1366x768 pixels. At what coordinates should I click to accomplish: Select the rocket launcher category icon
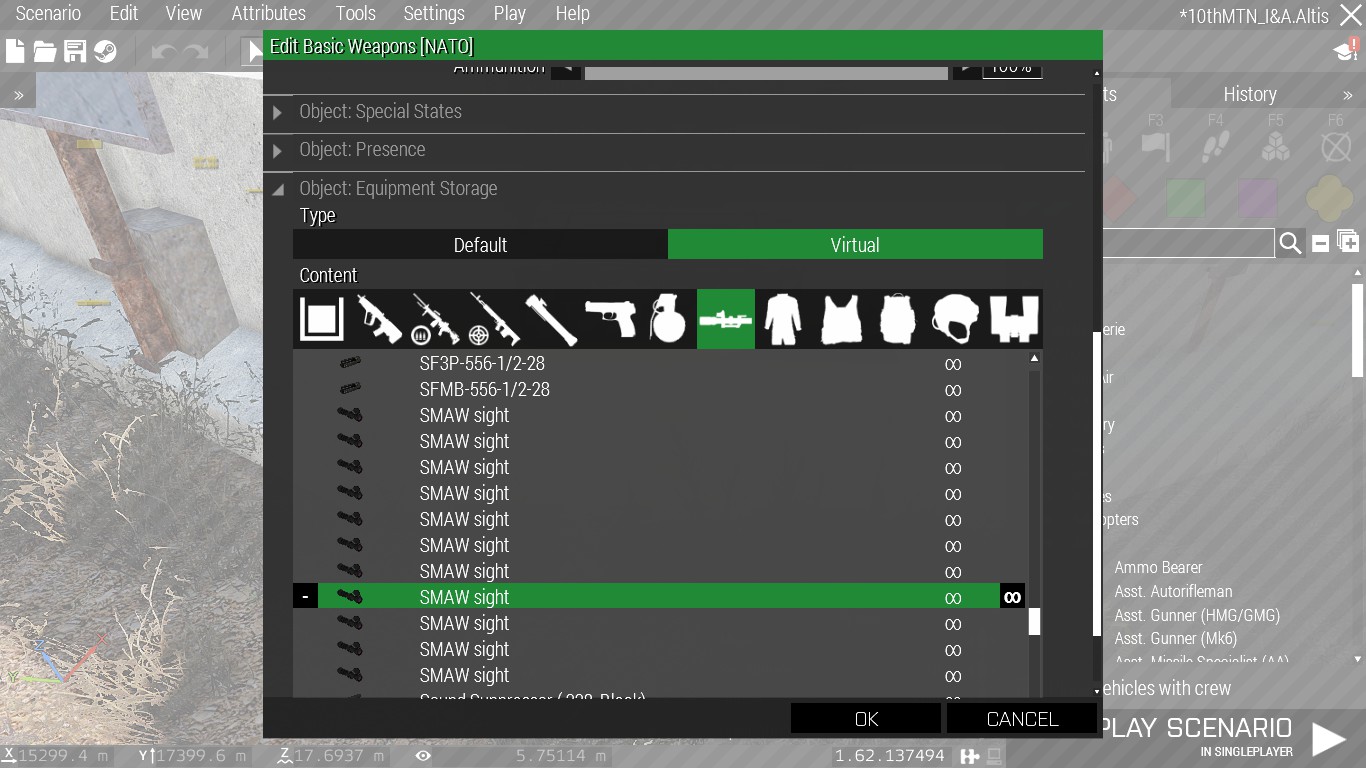tap(552, 319)
